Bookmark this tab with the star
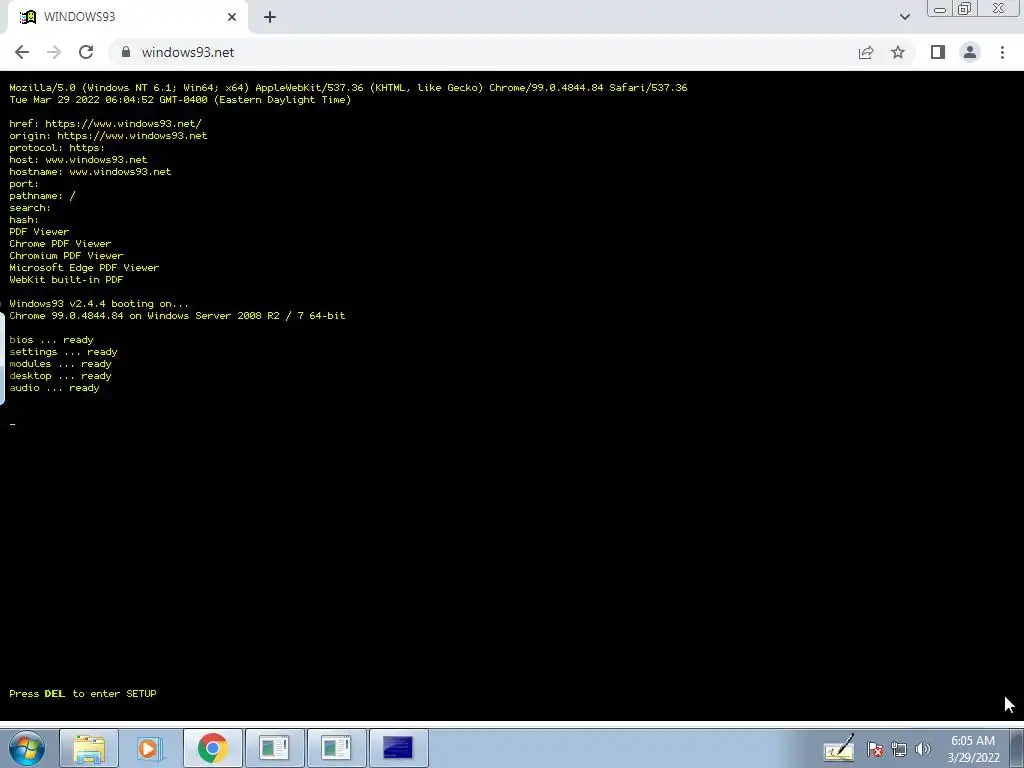Image resolution: width=1024 pixels, height=768 pixels. [898, 52]
